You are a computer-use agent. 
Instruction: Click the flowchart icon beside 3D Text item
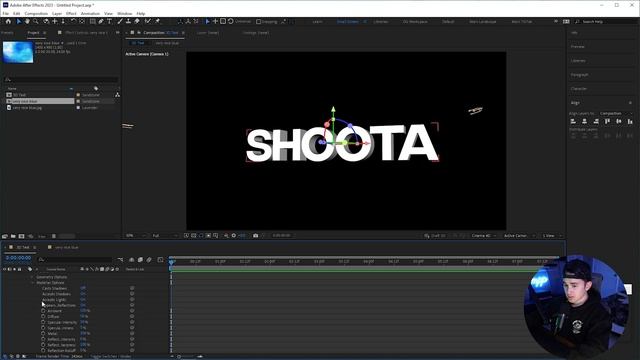click(x=118, y=95)
